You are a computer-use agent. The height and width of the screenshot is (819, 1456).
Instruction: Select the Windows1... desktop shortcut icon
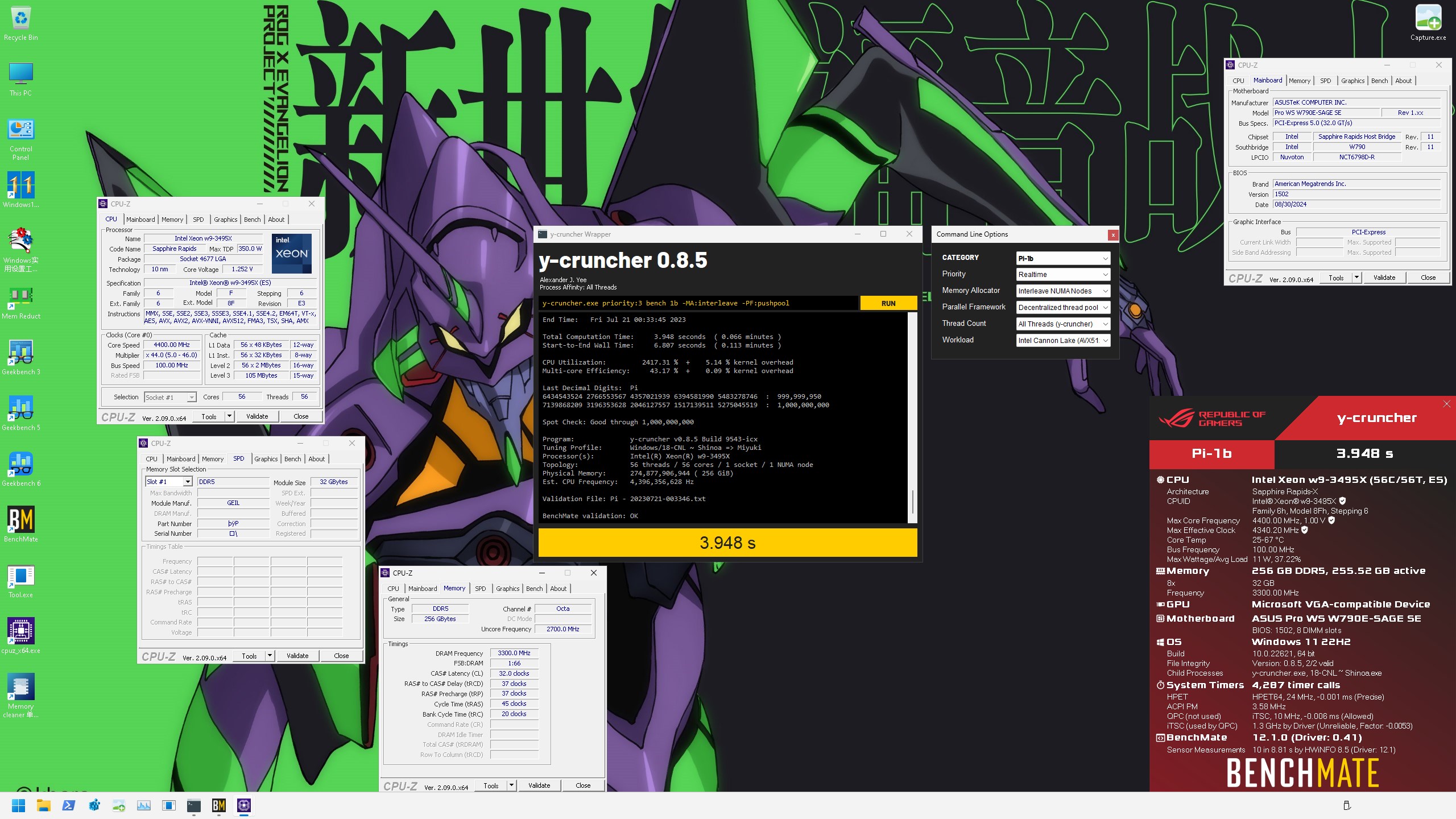tap(21, 190)
